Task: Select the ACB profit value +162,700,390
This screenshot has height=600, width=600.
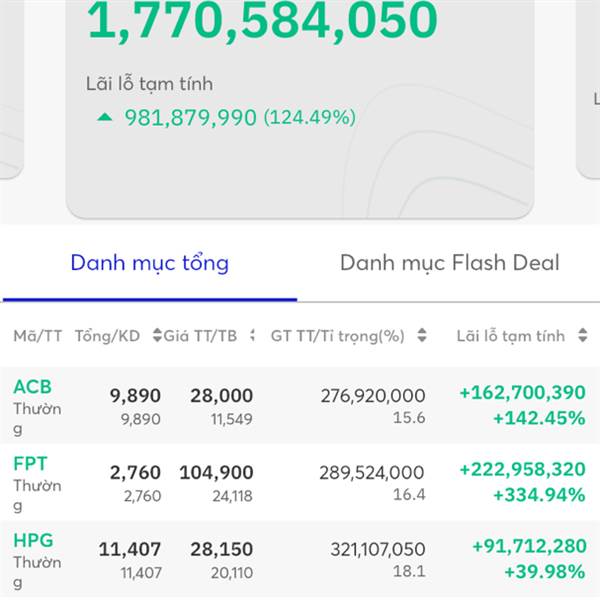Action: (x=522, y=393)
